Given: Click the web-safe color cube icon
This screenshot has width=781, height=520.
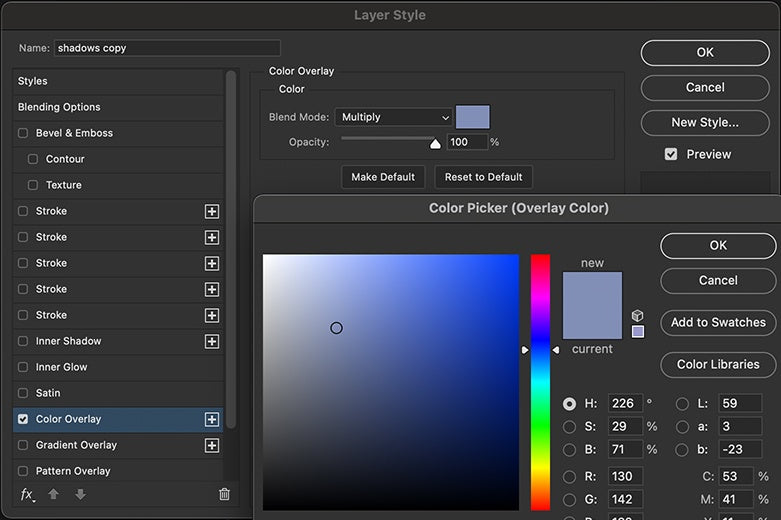Looking at the screenshot, I should [x=638, y=315].
